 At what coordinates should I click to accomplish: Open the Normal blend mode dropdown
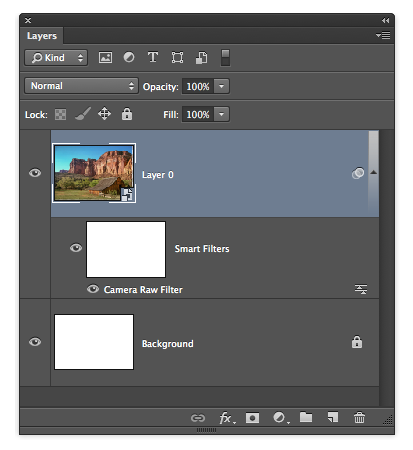tap(81, 86)
